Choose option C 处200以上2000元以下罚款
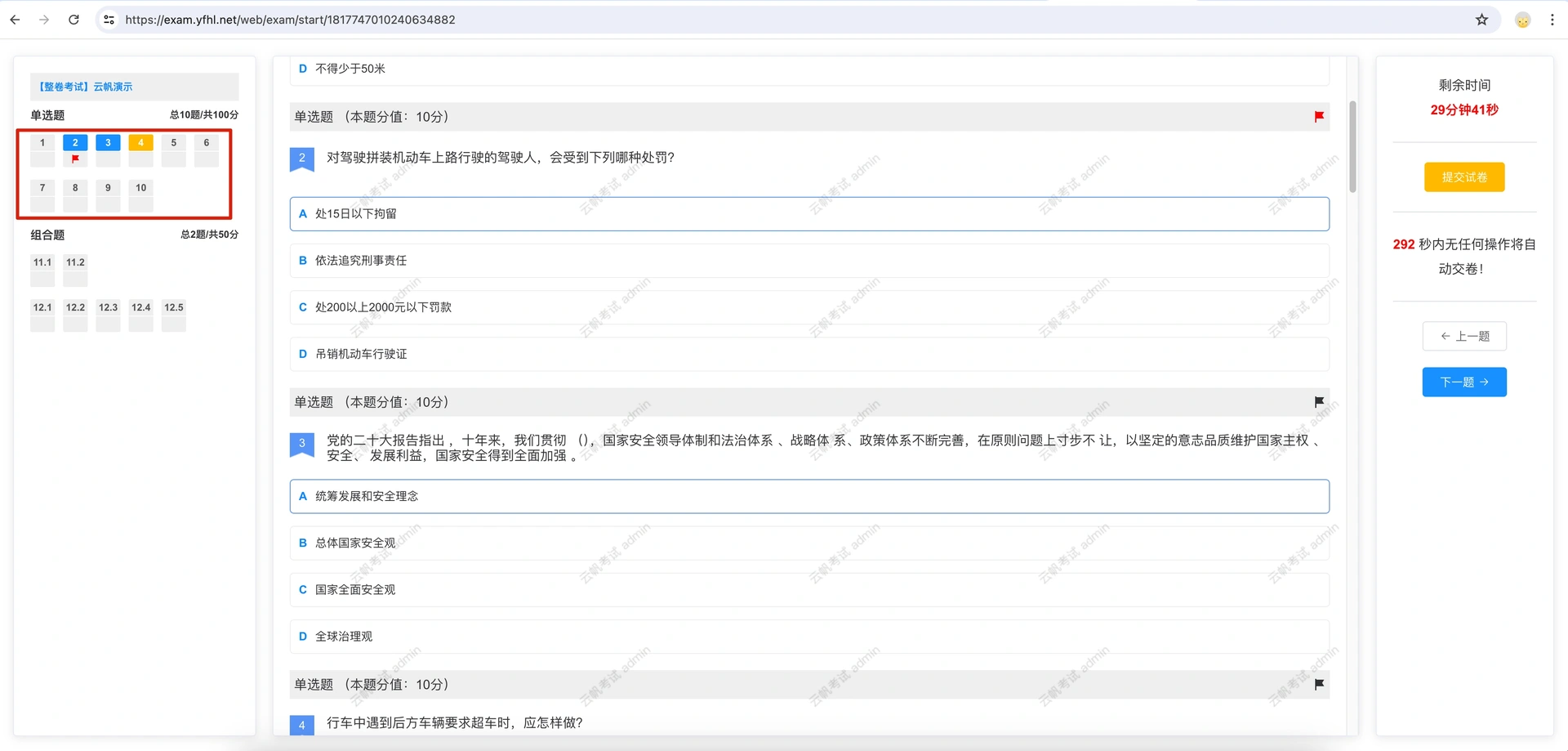1568x751 pixels. [809, 307]
